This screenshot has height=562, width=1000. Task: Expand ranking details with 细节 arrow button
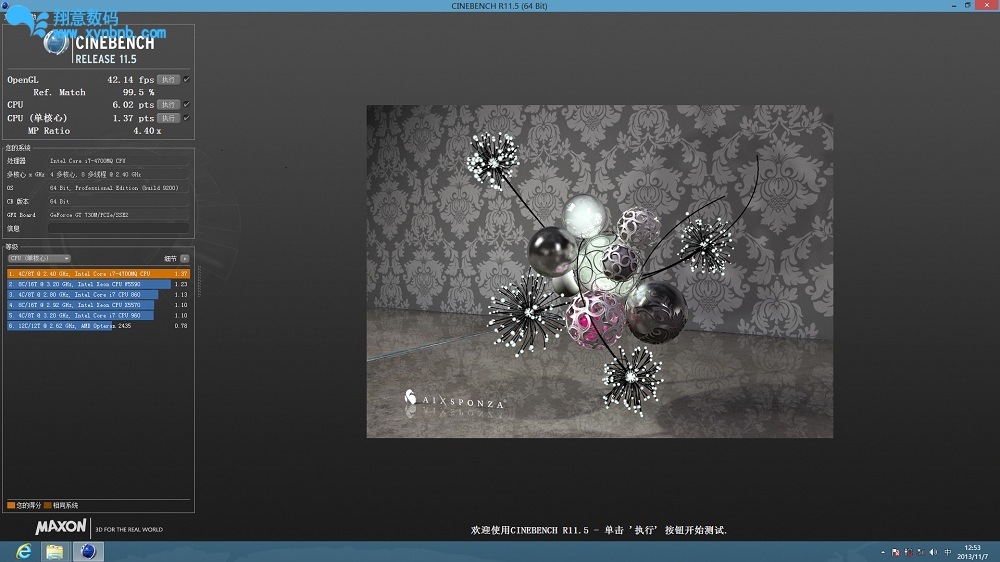tap(185, 258)
